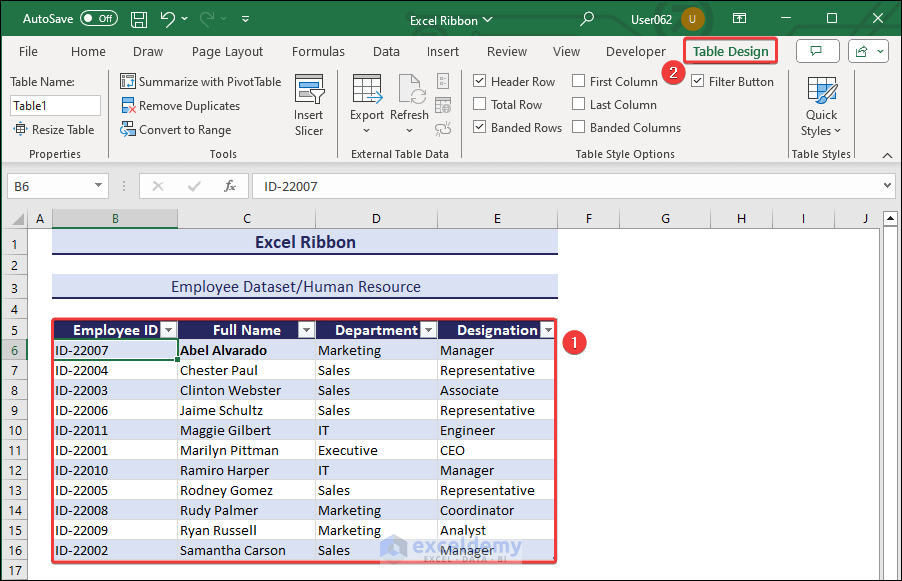Expand the Name Box dropdown arrow
Viewport: 902px width, 581px height.
click(x=99, y=186)
